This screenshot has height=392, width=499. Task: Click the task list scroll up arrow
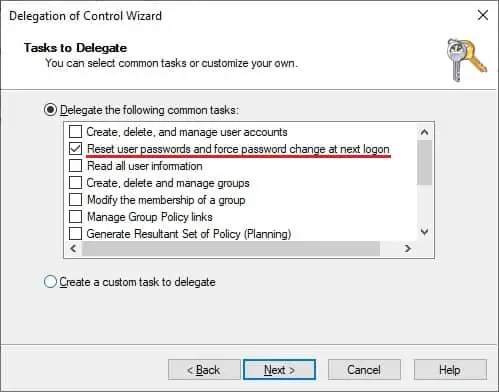(x=424, y=132)
